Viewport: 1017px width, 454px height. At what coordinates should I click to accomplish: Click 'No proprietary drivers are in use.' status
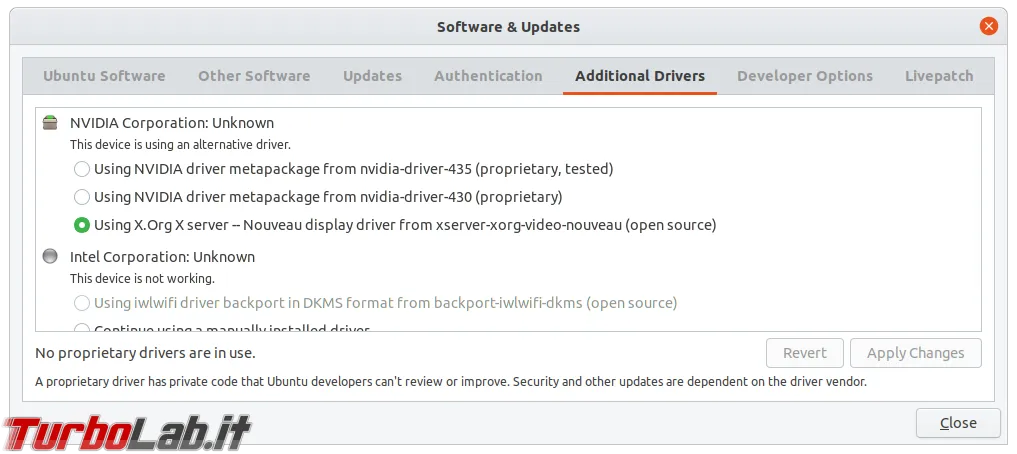(145, 353)
